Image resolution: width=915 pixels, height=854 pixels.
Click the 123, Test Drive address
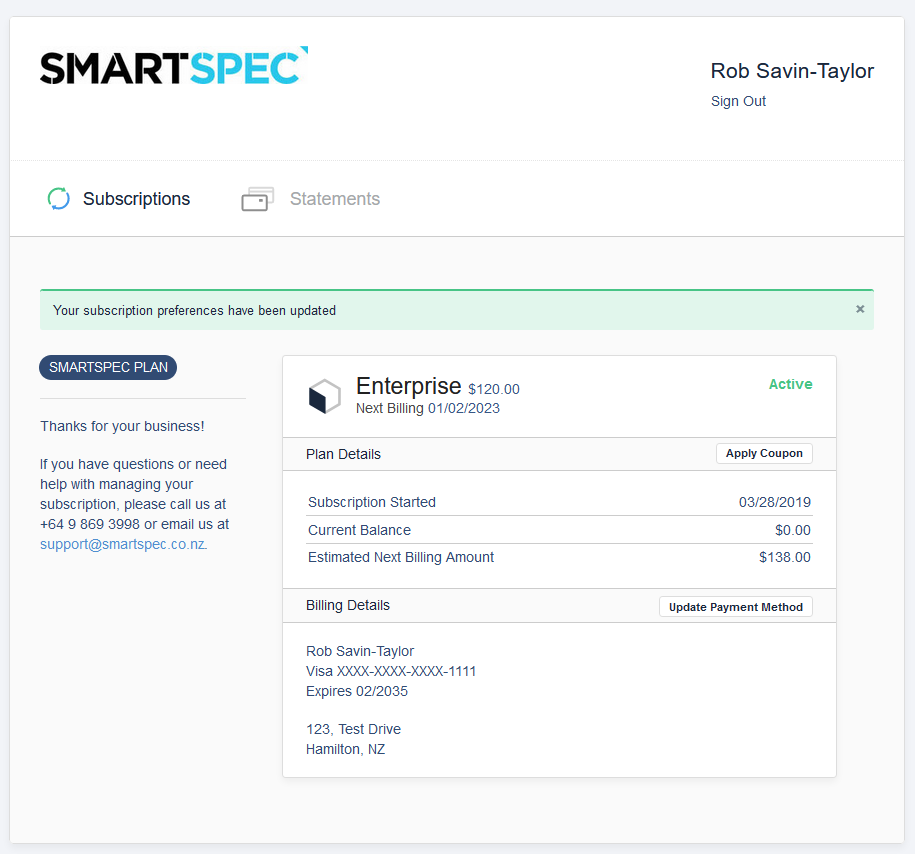click(353, 730)
